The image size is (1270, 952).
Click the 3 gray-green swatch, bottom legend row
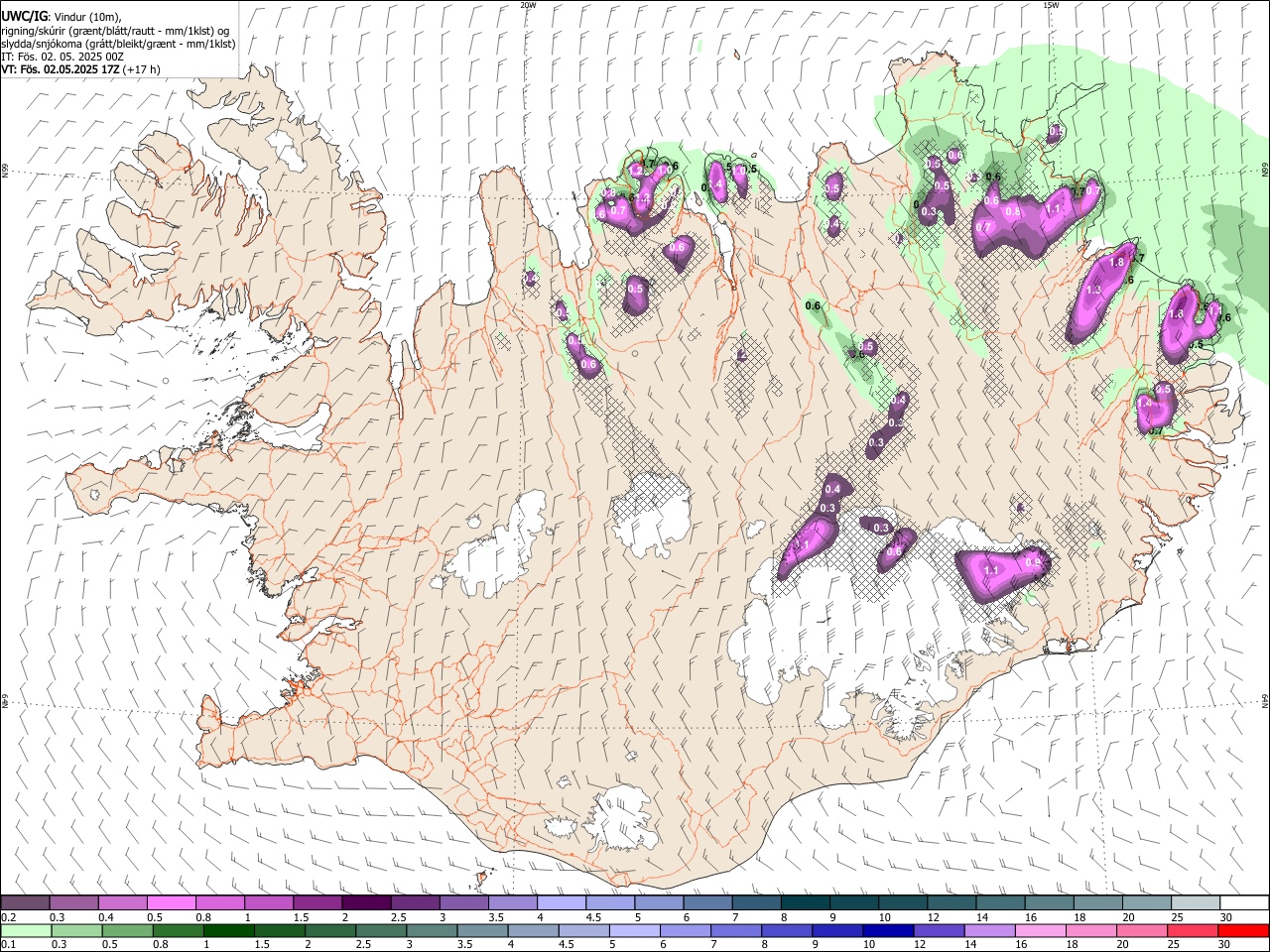431,931
